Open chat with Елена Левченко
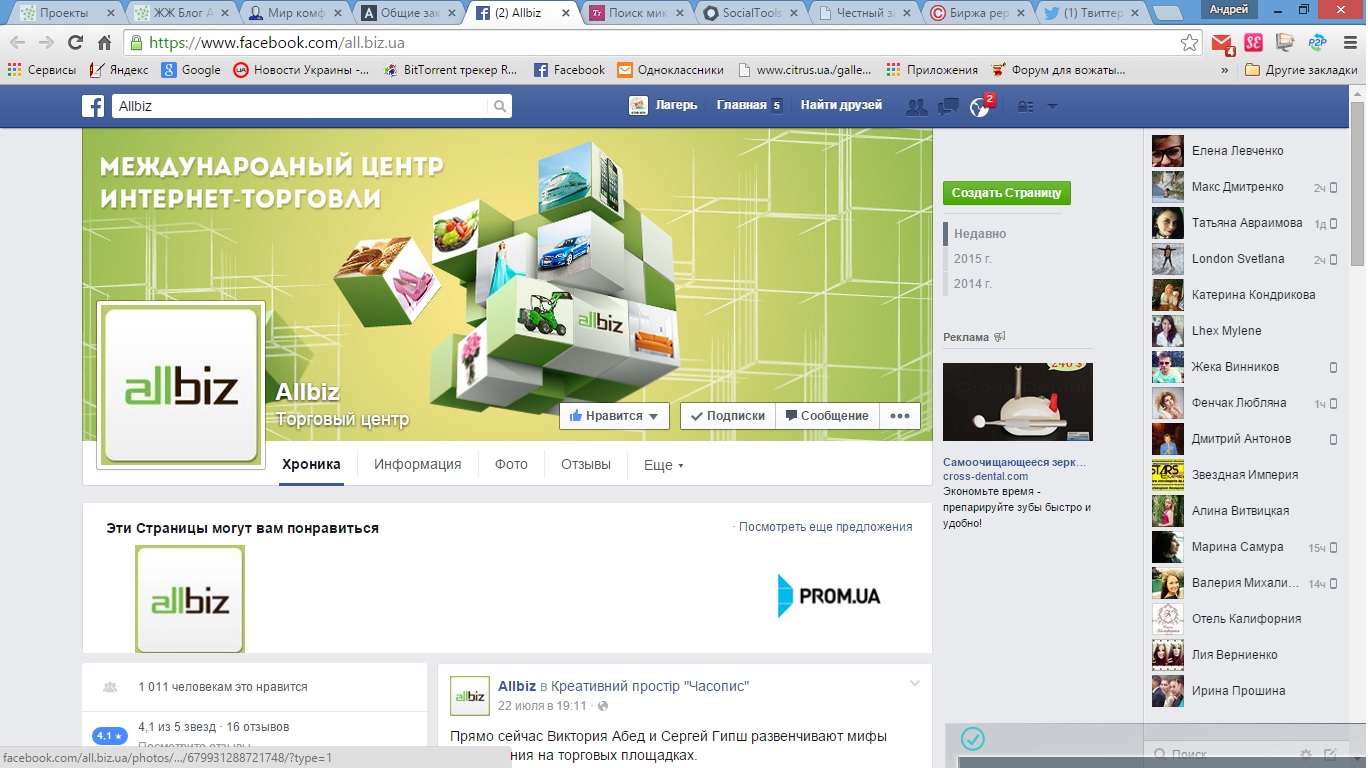This screenshot has height=768, width=1368. point(1247,151)
